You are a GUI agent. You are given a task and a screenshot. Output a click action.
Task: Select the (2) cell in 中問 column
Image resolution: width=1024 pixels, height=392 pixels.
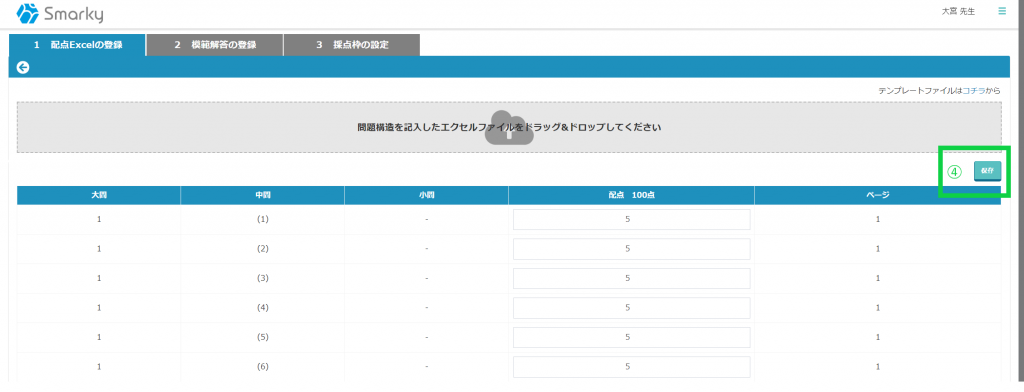(x=263, y=249)
